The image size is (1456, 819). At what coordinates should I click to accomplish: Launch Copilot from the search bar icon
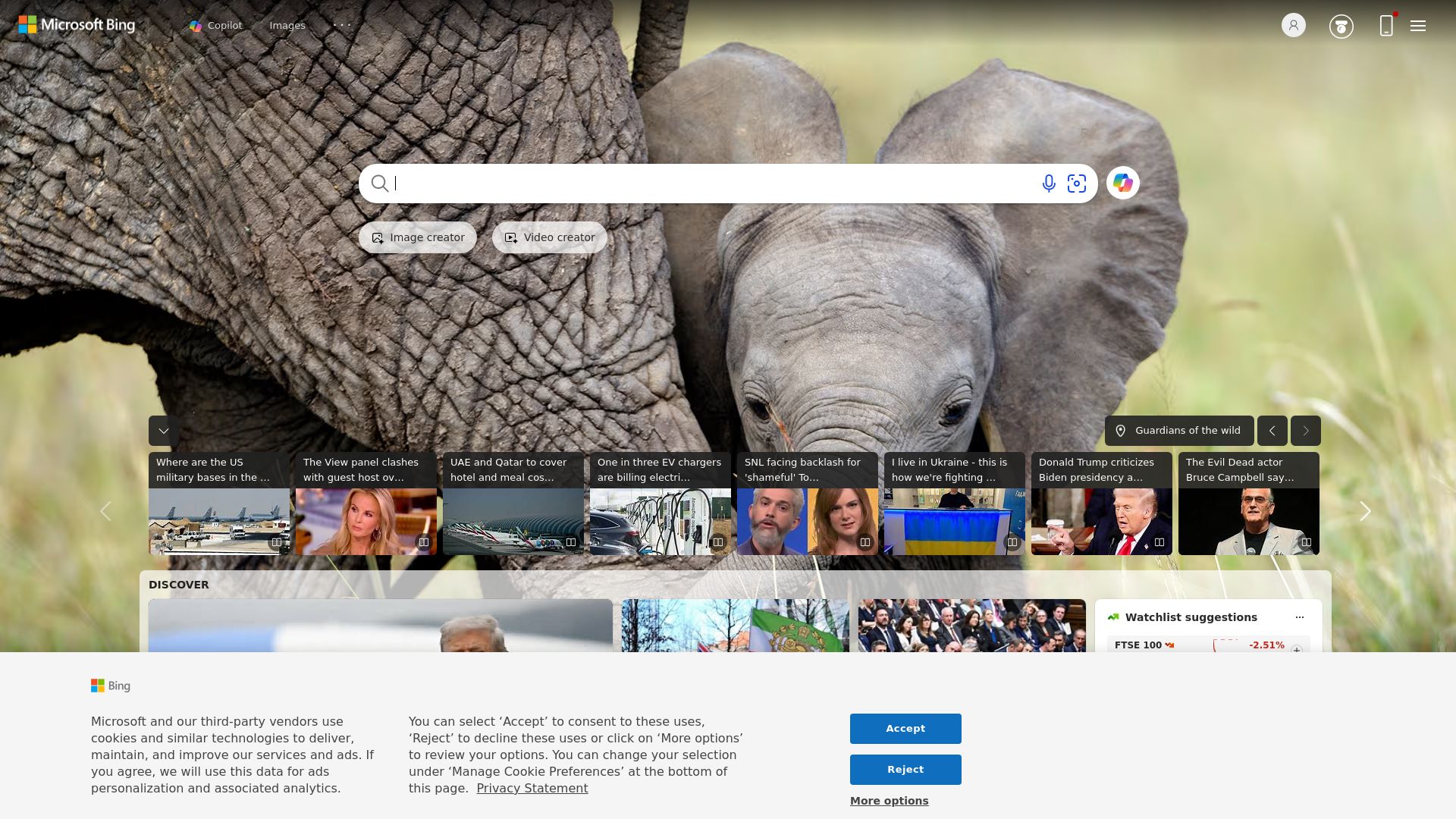(1123, 183)
